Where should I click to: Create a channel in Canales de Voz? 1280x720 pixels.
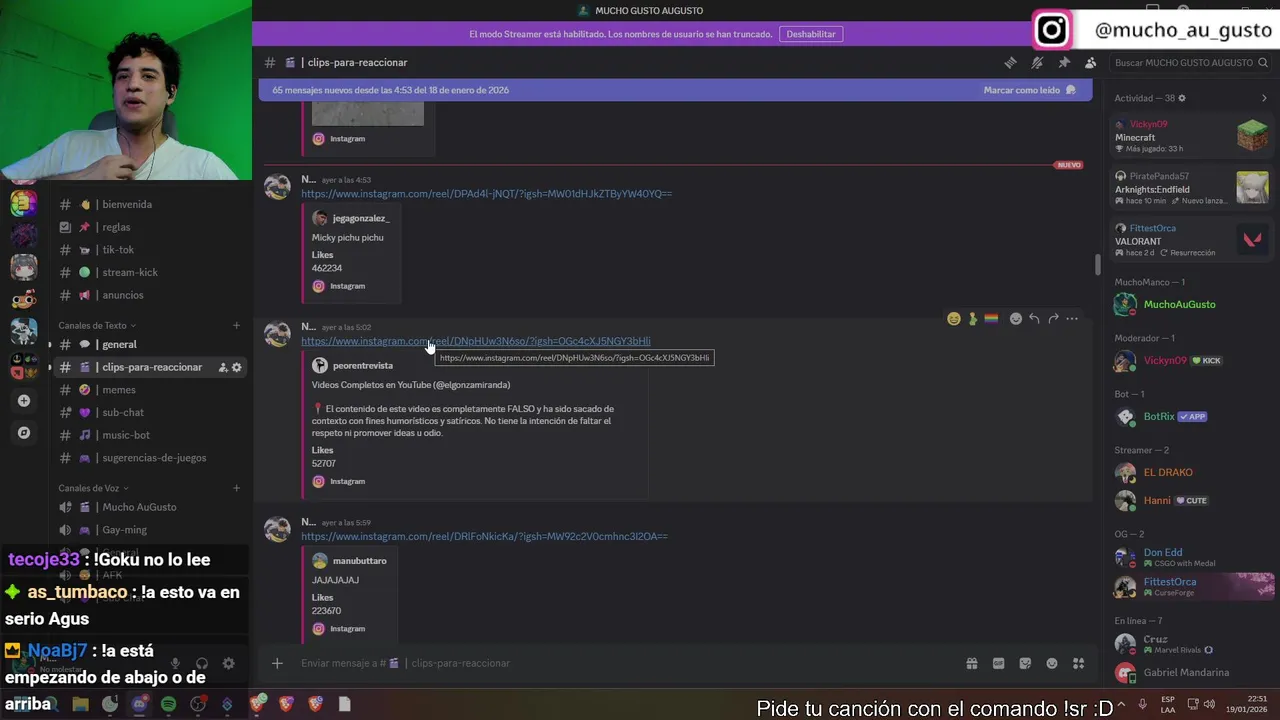coord(237,488)
